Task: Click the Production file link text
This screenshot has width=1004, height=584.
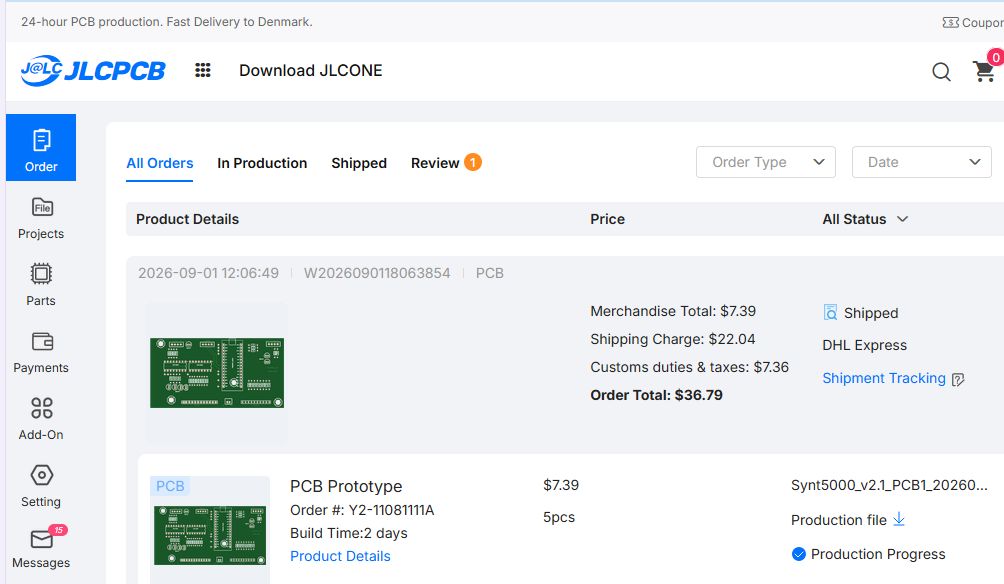Action: [x=839, y=520]
